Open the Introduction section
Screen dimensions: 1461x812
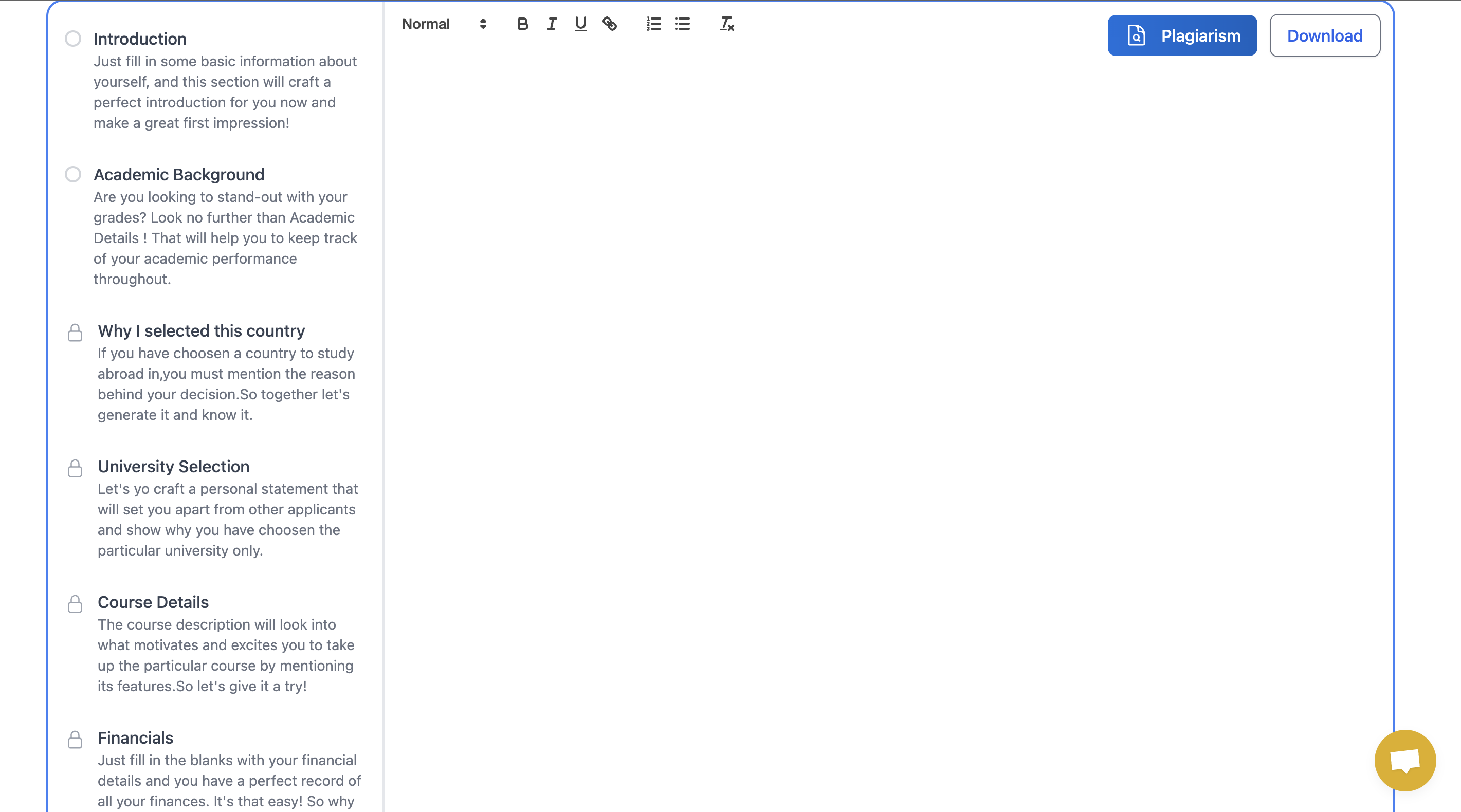tap(140, 39)
